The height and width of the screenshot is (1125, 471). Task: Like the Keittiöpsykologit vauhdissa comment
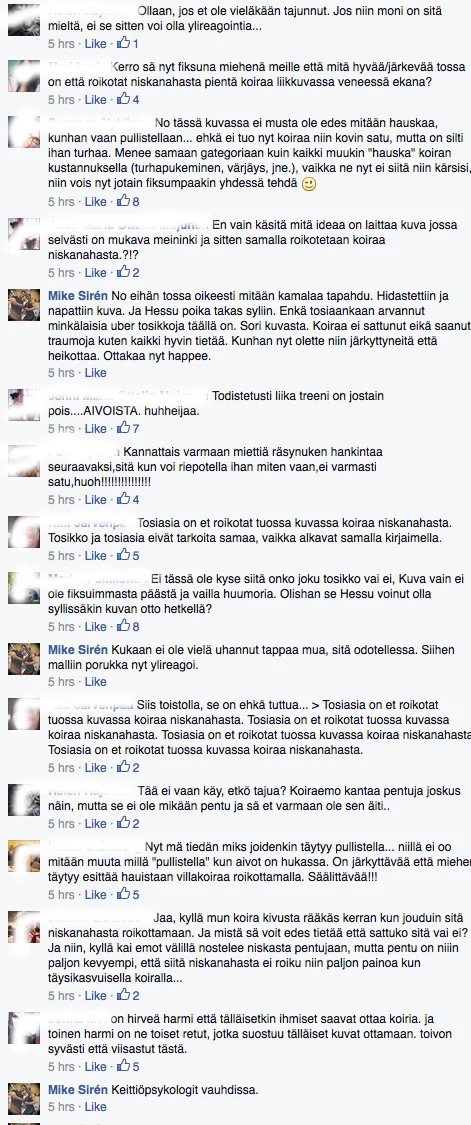[95, 1107]
